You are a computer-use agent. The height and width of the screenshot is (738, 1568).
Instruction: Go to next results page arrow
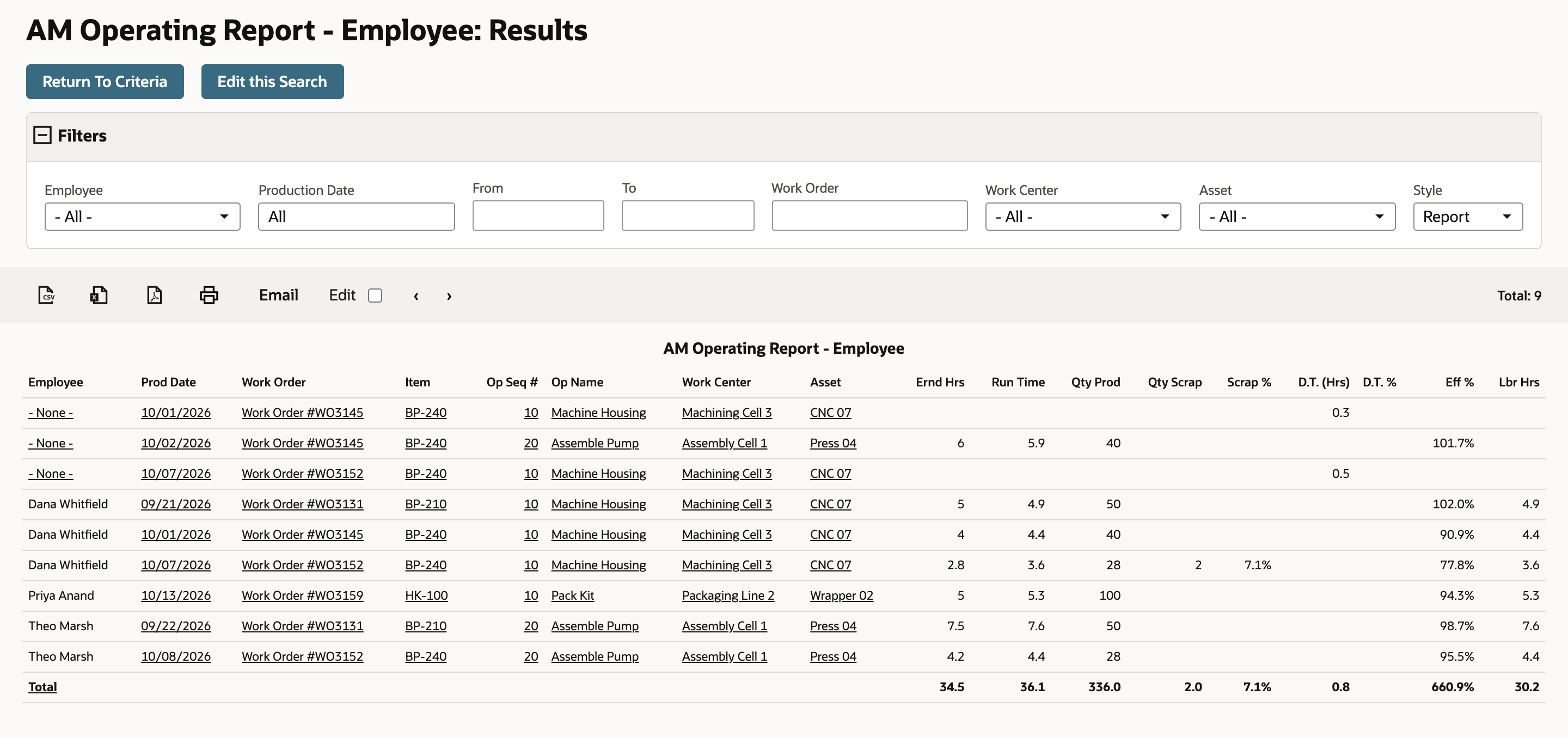[x=449, y=296]
